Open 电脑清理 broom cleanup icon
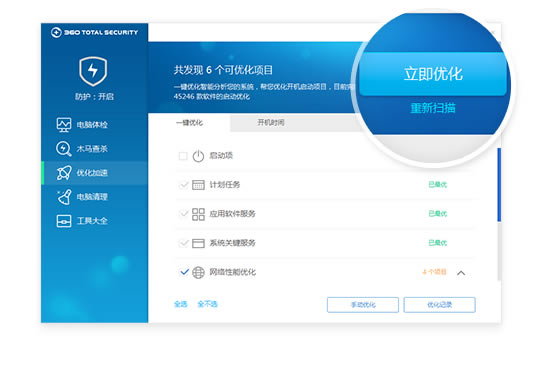 point(64,197)
